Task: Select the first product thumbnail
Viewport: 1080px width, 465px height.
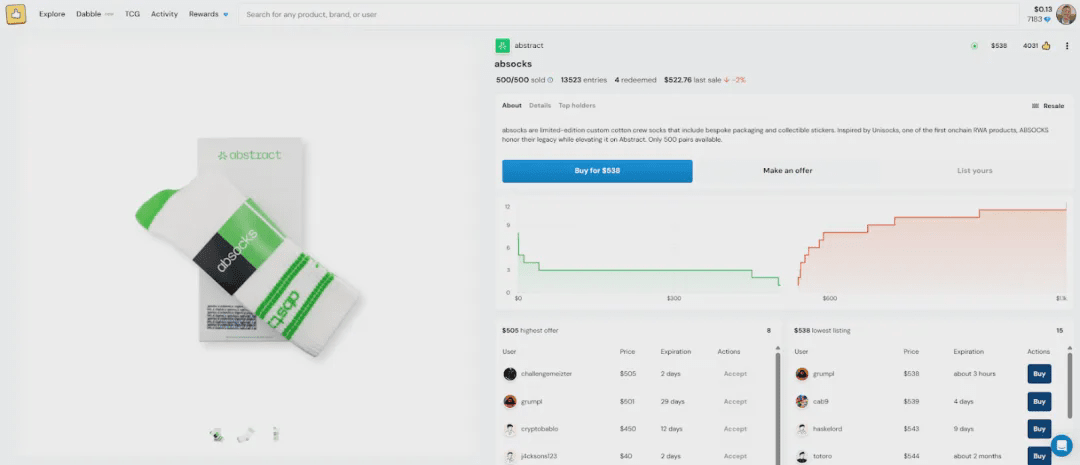Action: tap(217, 435)
